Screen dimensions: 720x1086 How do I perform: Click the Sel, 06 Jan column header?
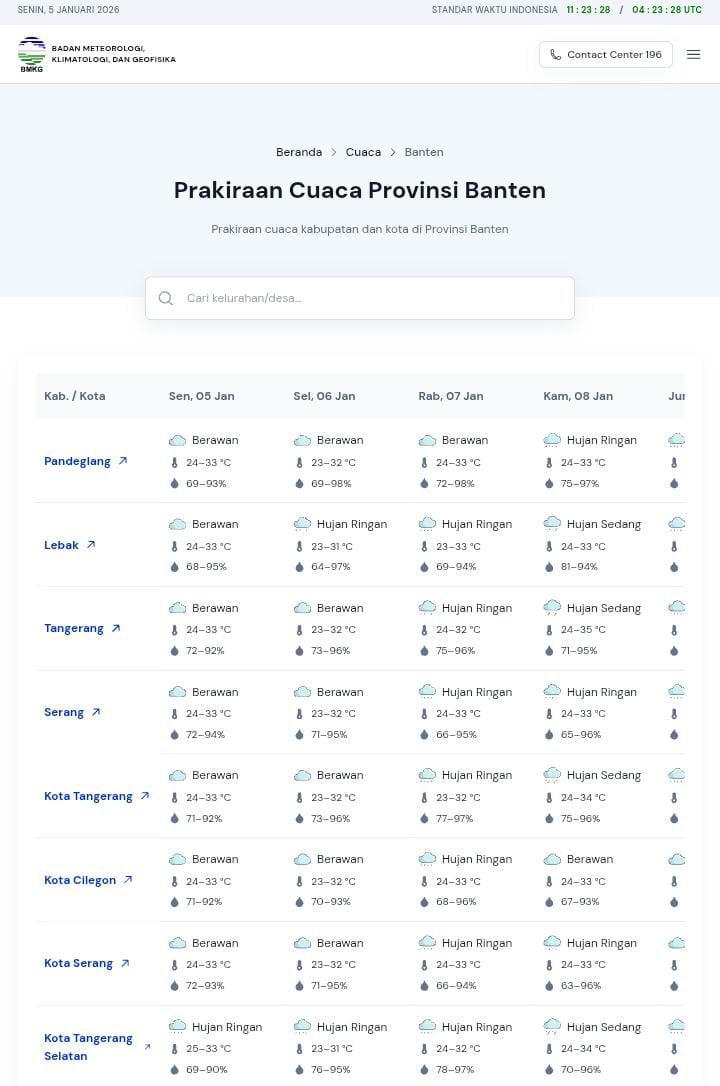[x=324, y=396]
